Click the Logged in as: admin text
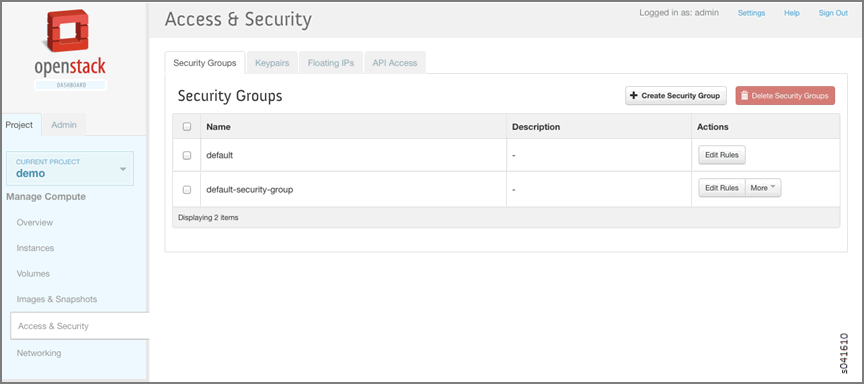 679,13
